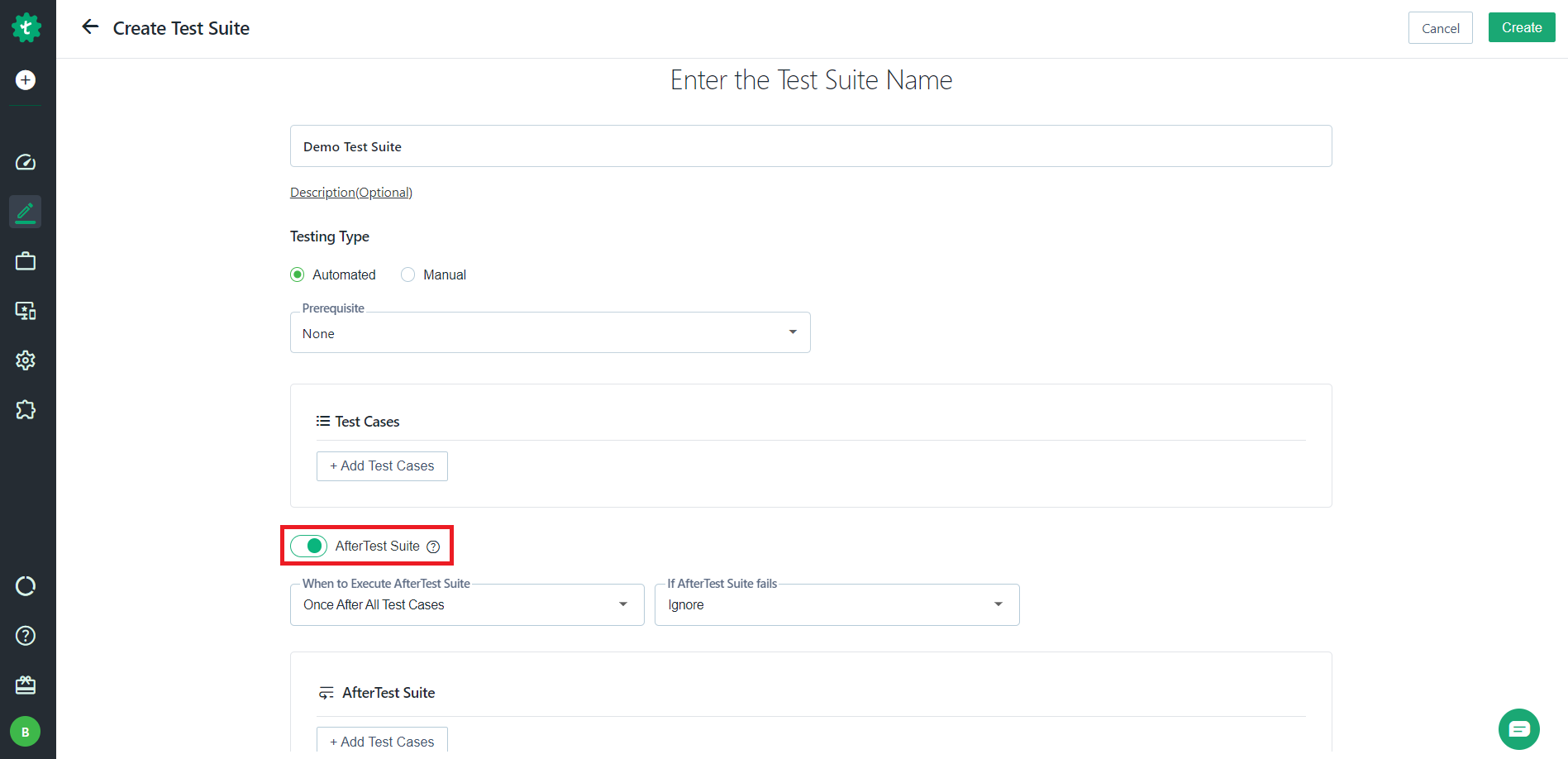Expand the Prerequisite dropdown
The image size is (1568, 759).
(550, 332)
